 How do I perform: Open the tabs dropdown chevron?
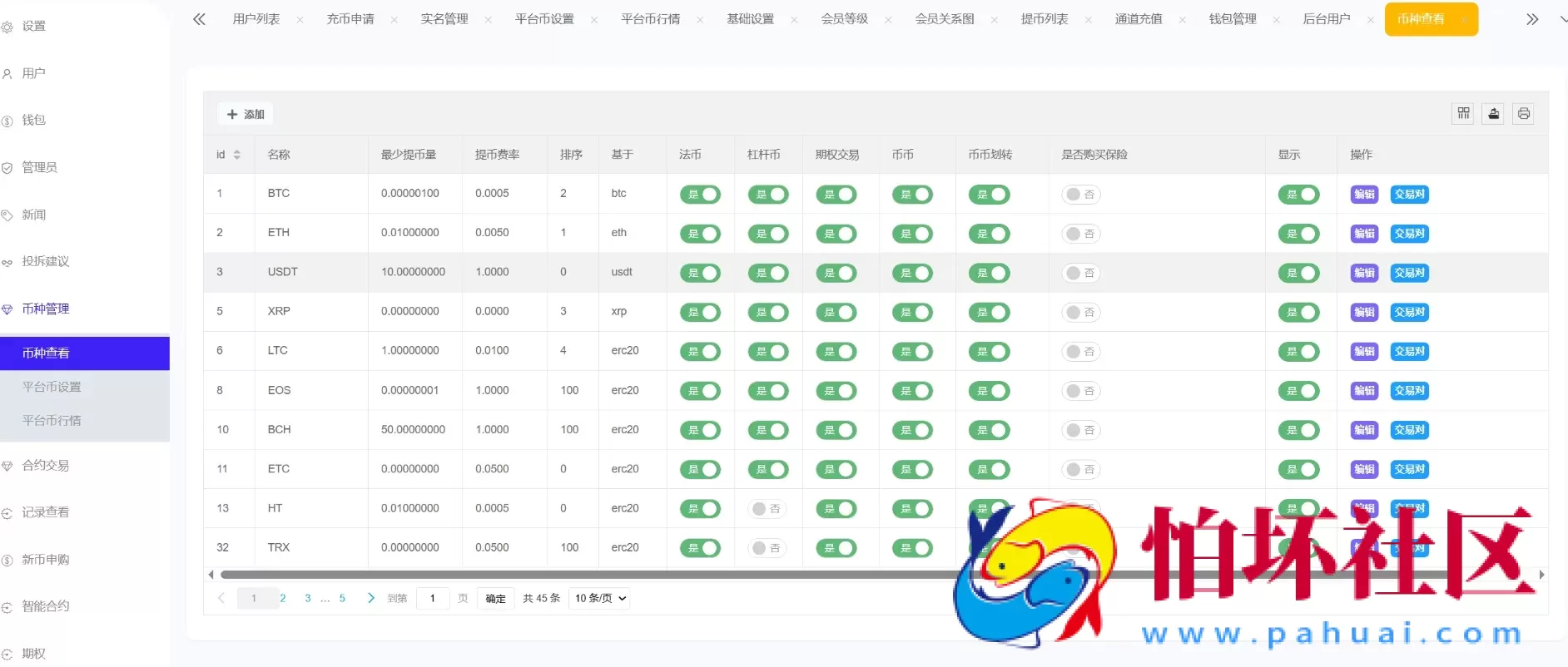1562,19
